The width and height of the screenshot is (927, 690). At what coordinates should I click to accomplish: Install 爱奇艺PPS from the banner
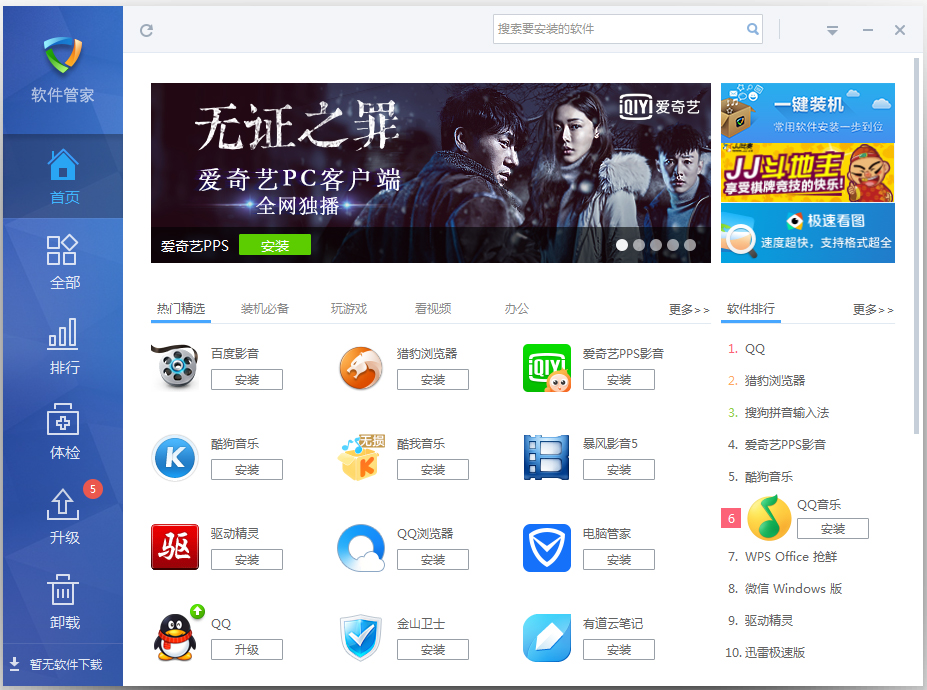[x=275, y=245]
